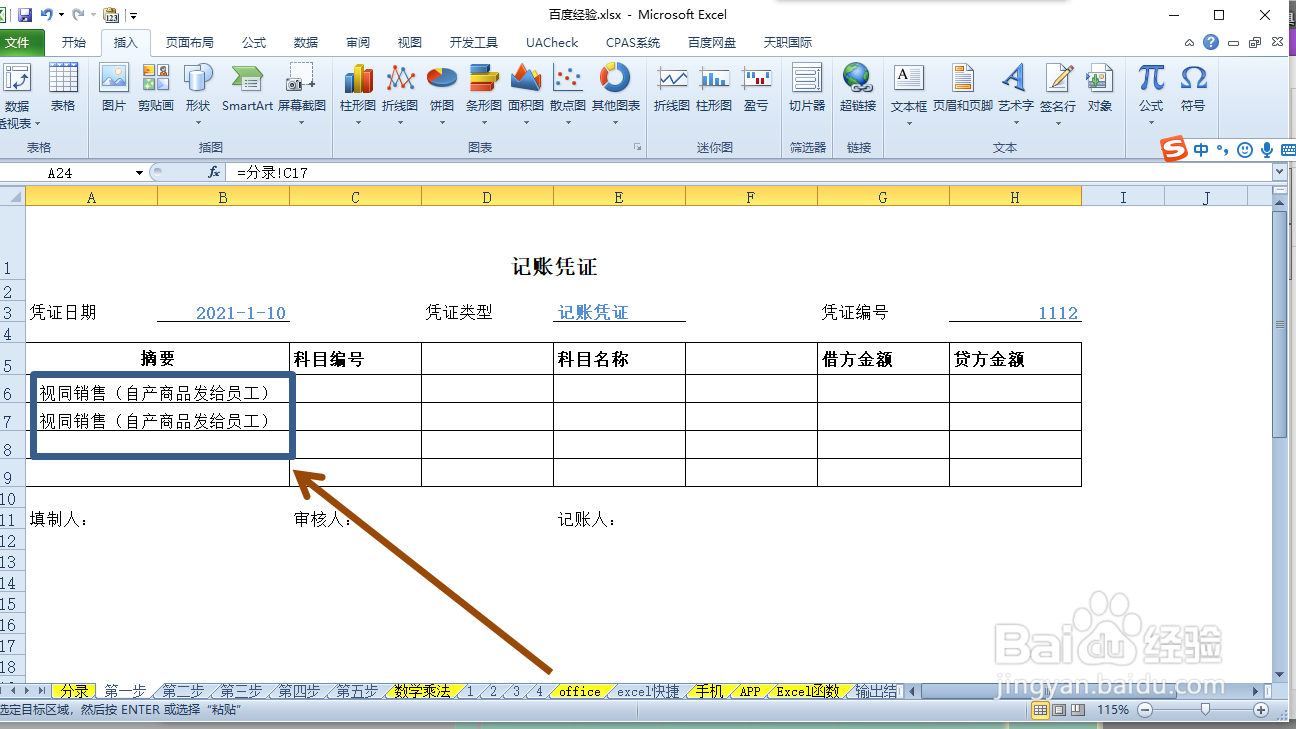The height and width of the screenshot is (729, 1296).
Task: Insert a SmartArt graphic
Action: click(x=247, y=88)
